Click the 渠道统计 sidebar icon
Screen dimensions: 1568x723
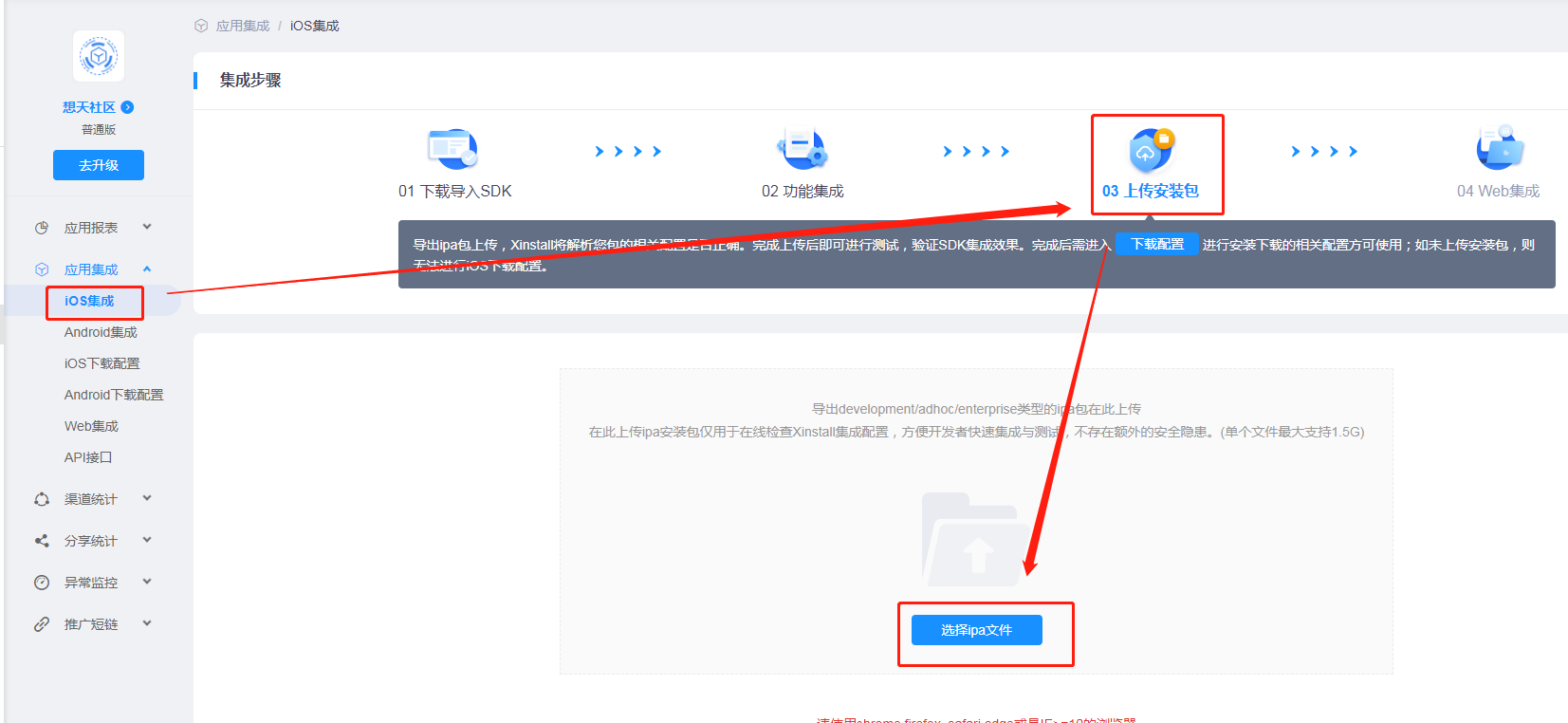pos(42,499)
